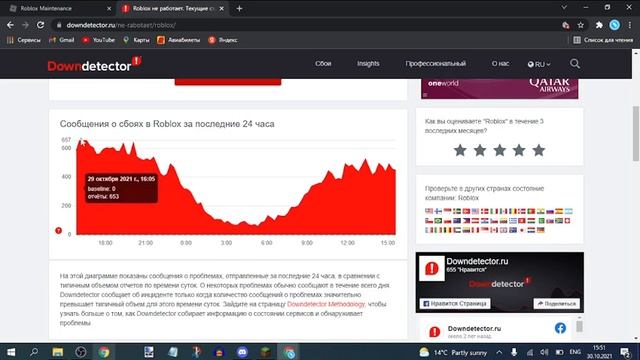This screenshot has height=360, width=640.
Task: Rate Roblox three stars
Action: pos(500,150)
